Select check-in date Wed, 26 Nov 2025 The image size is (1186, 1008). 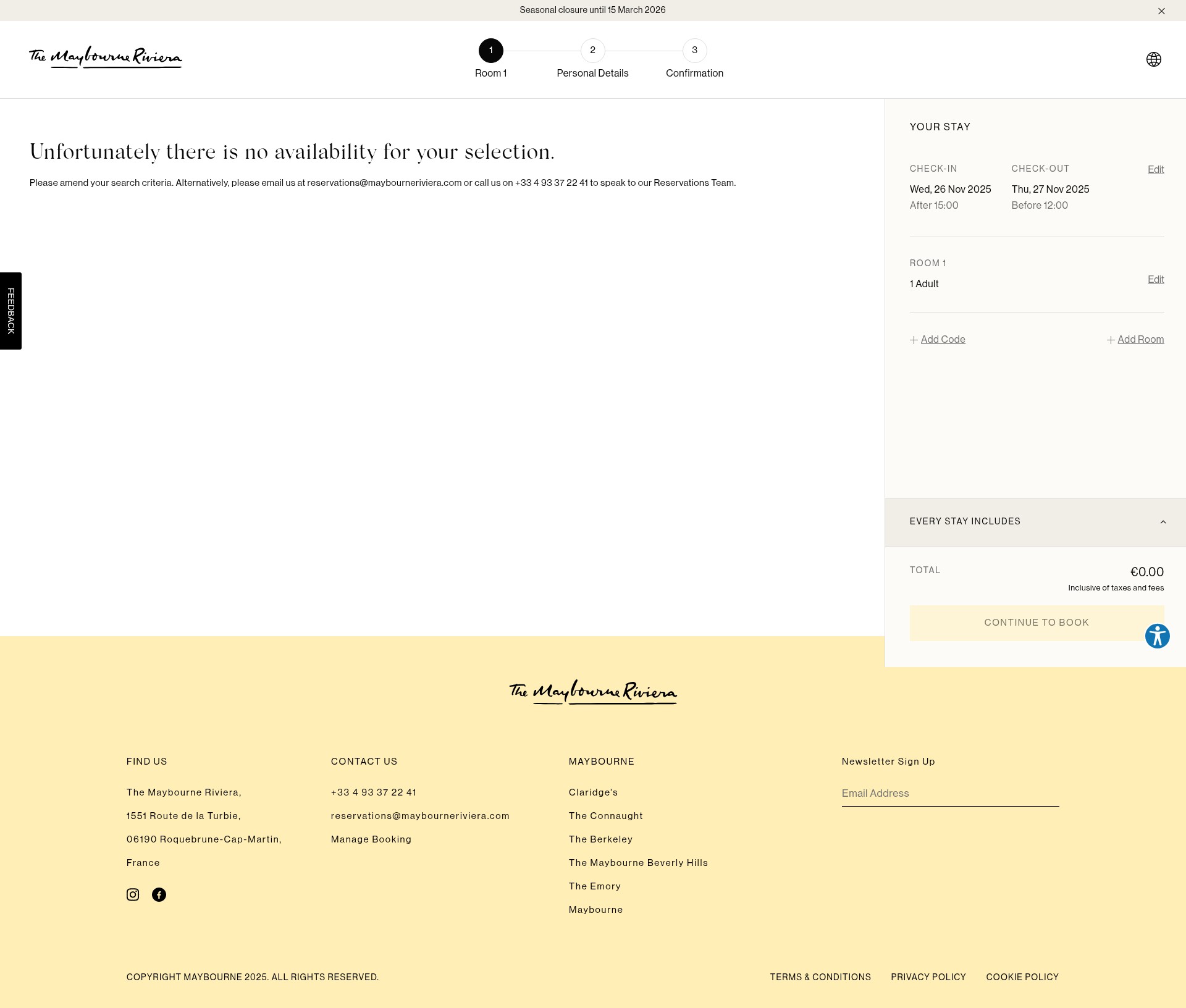click(x=950, y=190)
